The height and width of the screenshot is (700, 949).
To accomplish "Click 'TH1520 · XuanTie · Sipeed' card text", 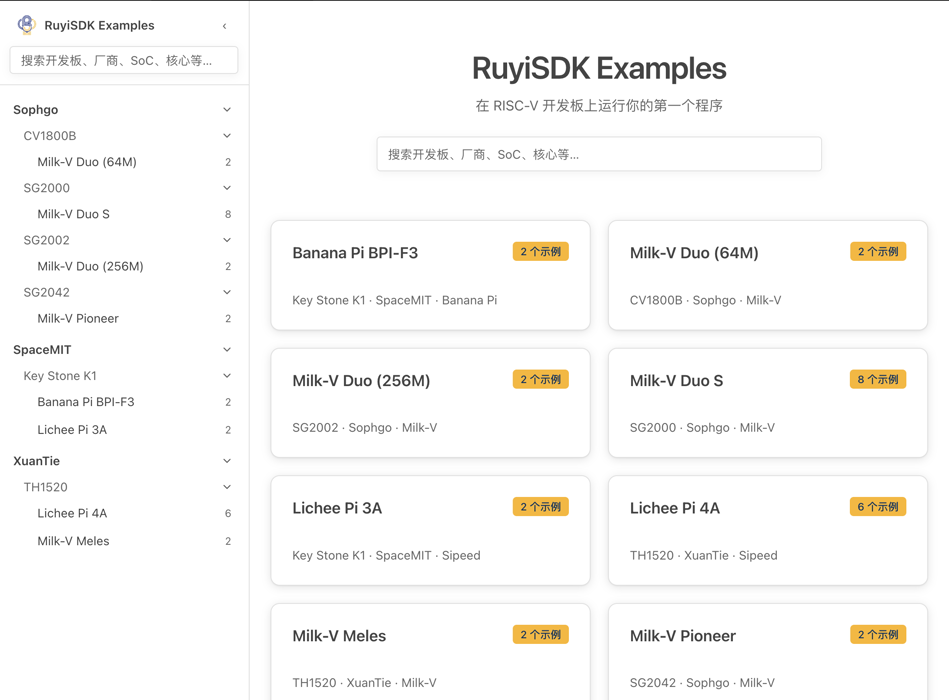I will 704,555.
